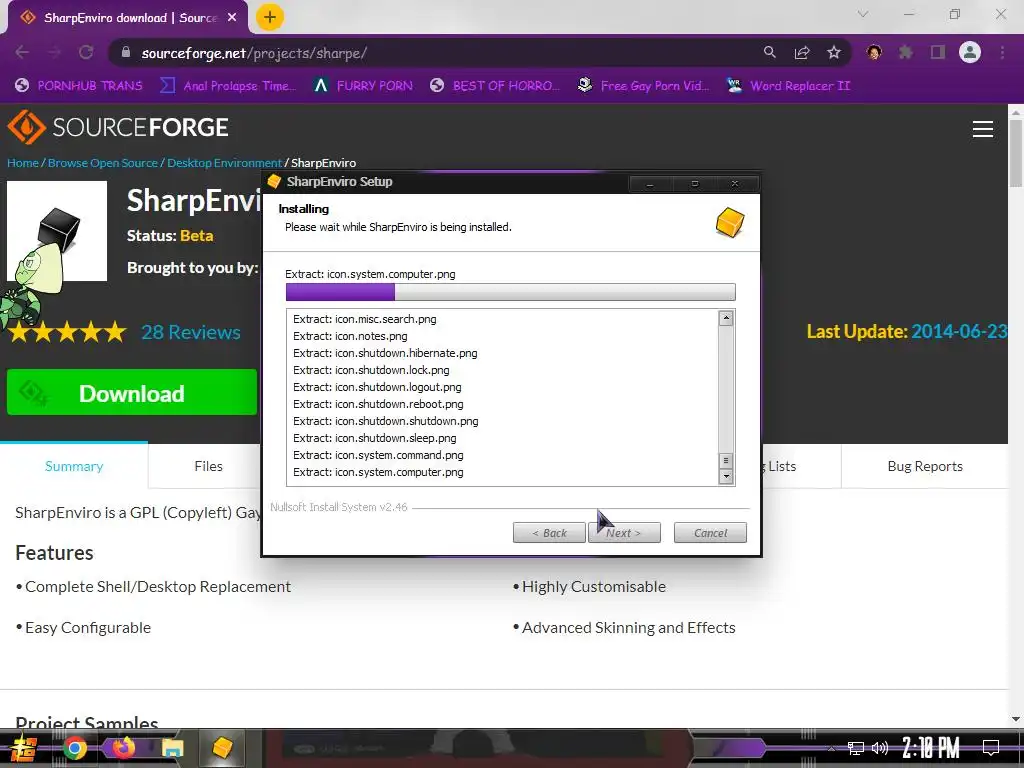Click the address bar search magnifier icon

(x=769, y=52)
